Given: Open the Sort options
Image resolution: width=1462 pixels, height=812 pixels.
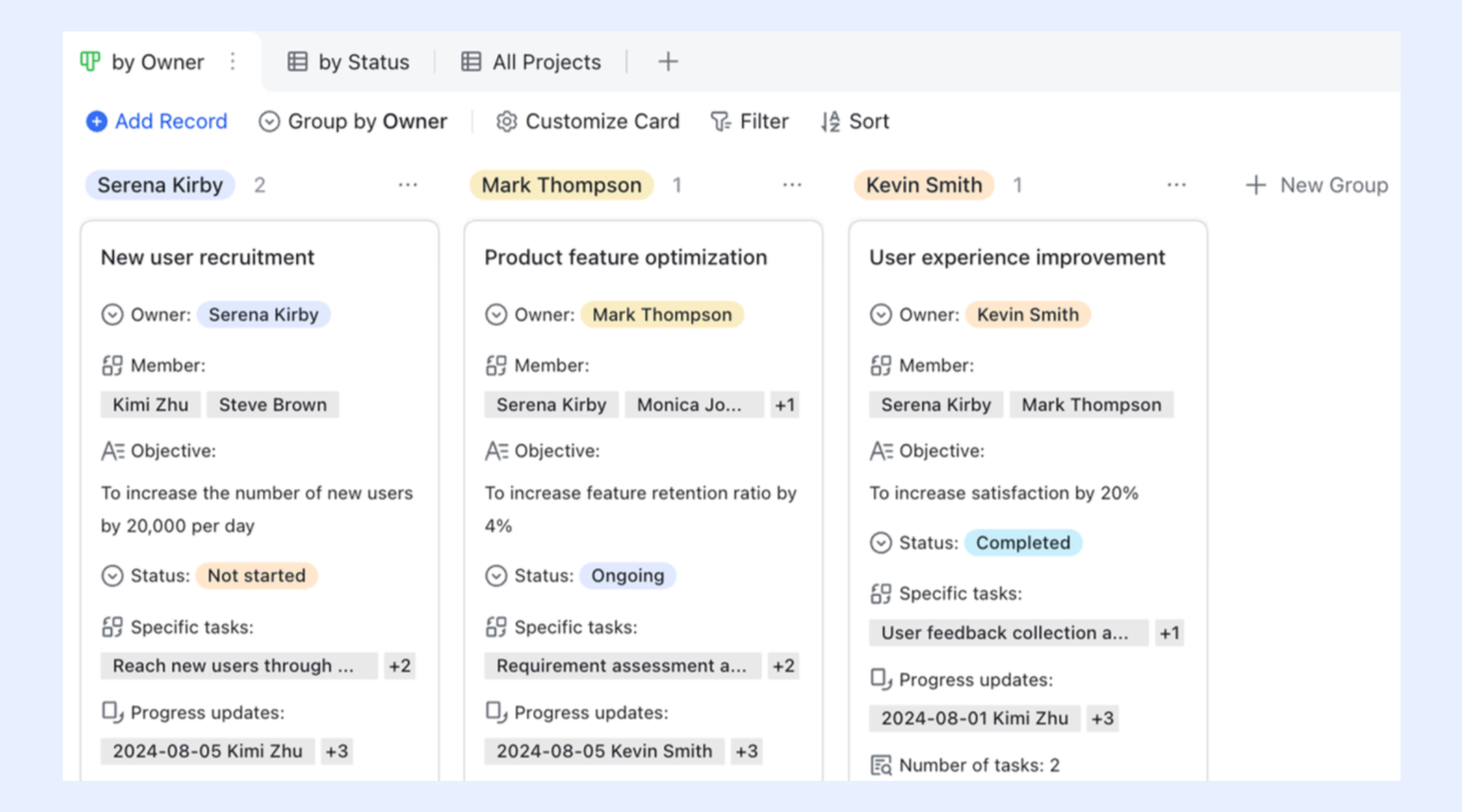Looking at the screenshot, I should tap(855, 121).
